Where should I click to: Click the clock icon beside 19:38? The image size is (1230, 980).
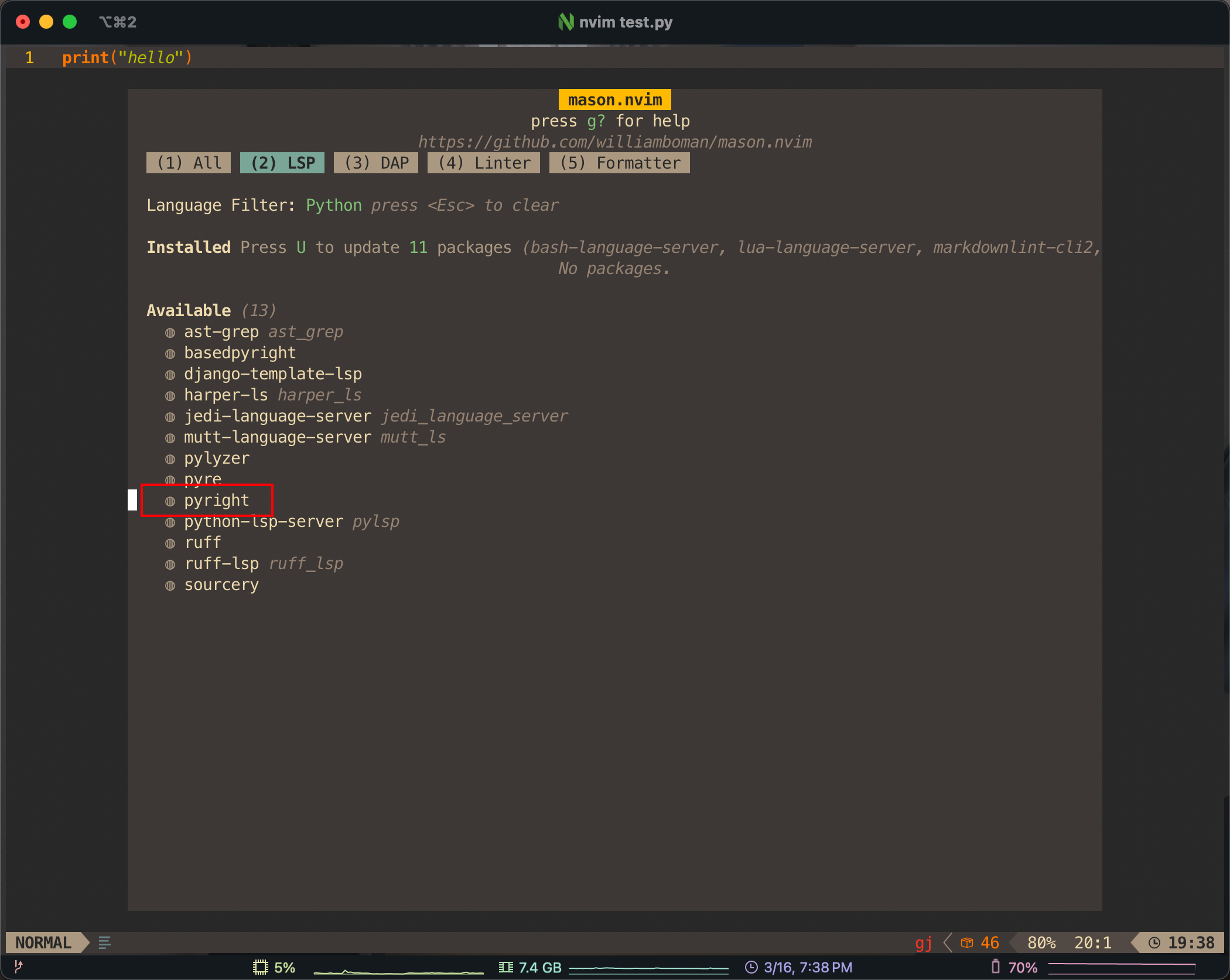(1154, 943)
